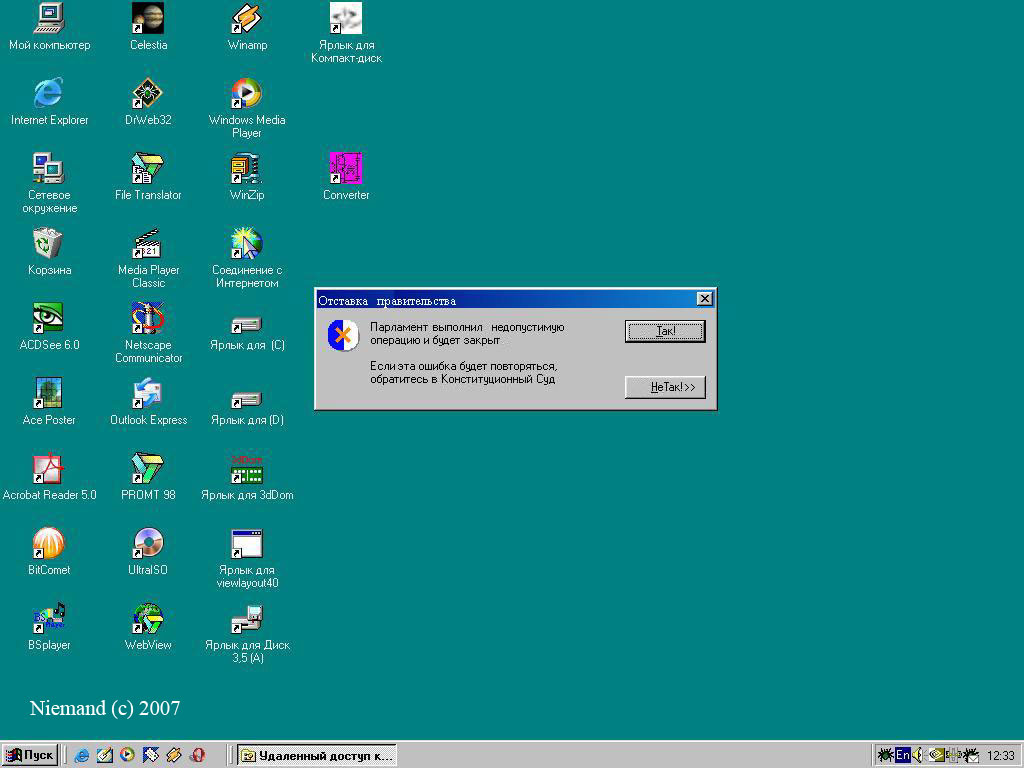This screenshot has height=768, width=1024.
Task: Open the Пуск start menu
Action: [30, 755]
